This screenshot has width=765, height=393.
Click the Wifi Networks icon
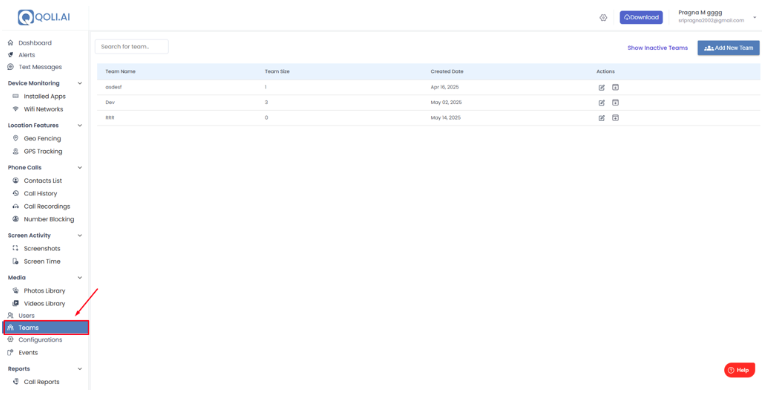[x=16, y=109]
